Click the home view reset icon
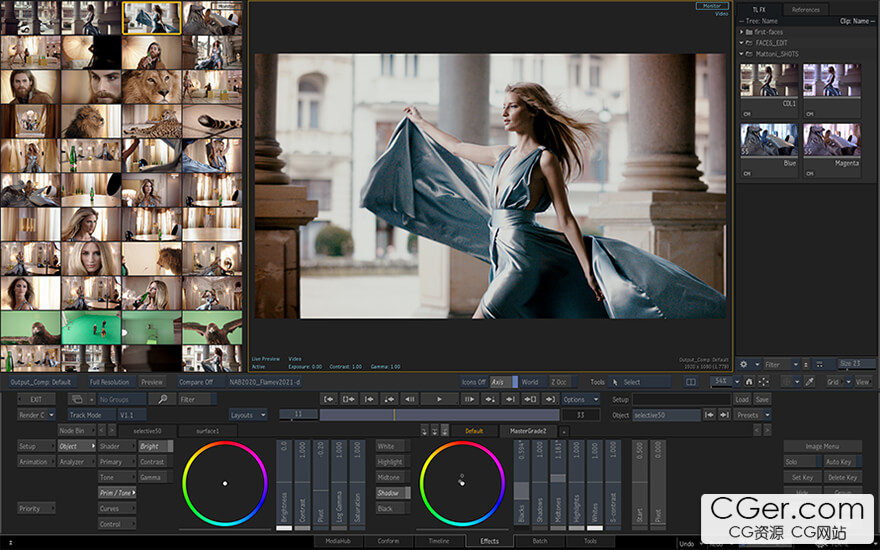This screenshot has height=550, width=880. (x=749, y=382)
